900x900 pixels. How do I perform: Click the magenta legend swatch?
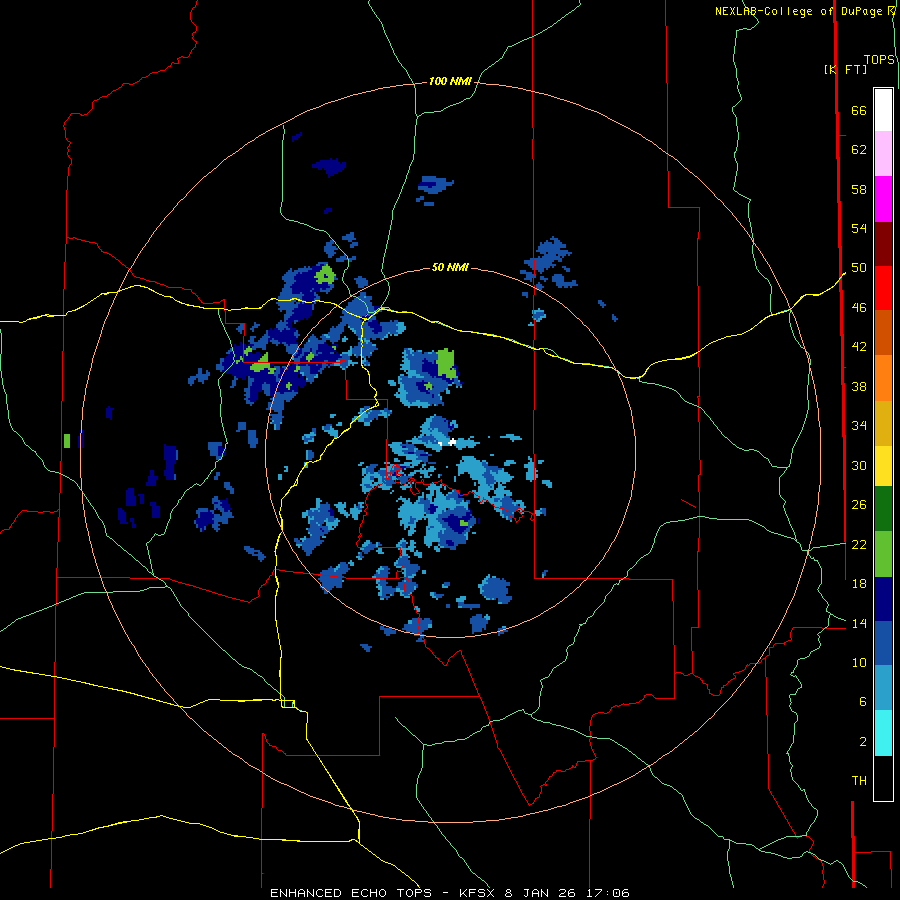(x=883, y=199)
